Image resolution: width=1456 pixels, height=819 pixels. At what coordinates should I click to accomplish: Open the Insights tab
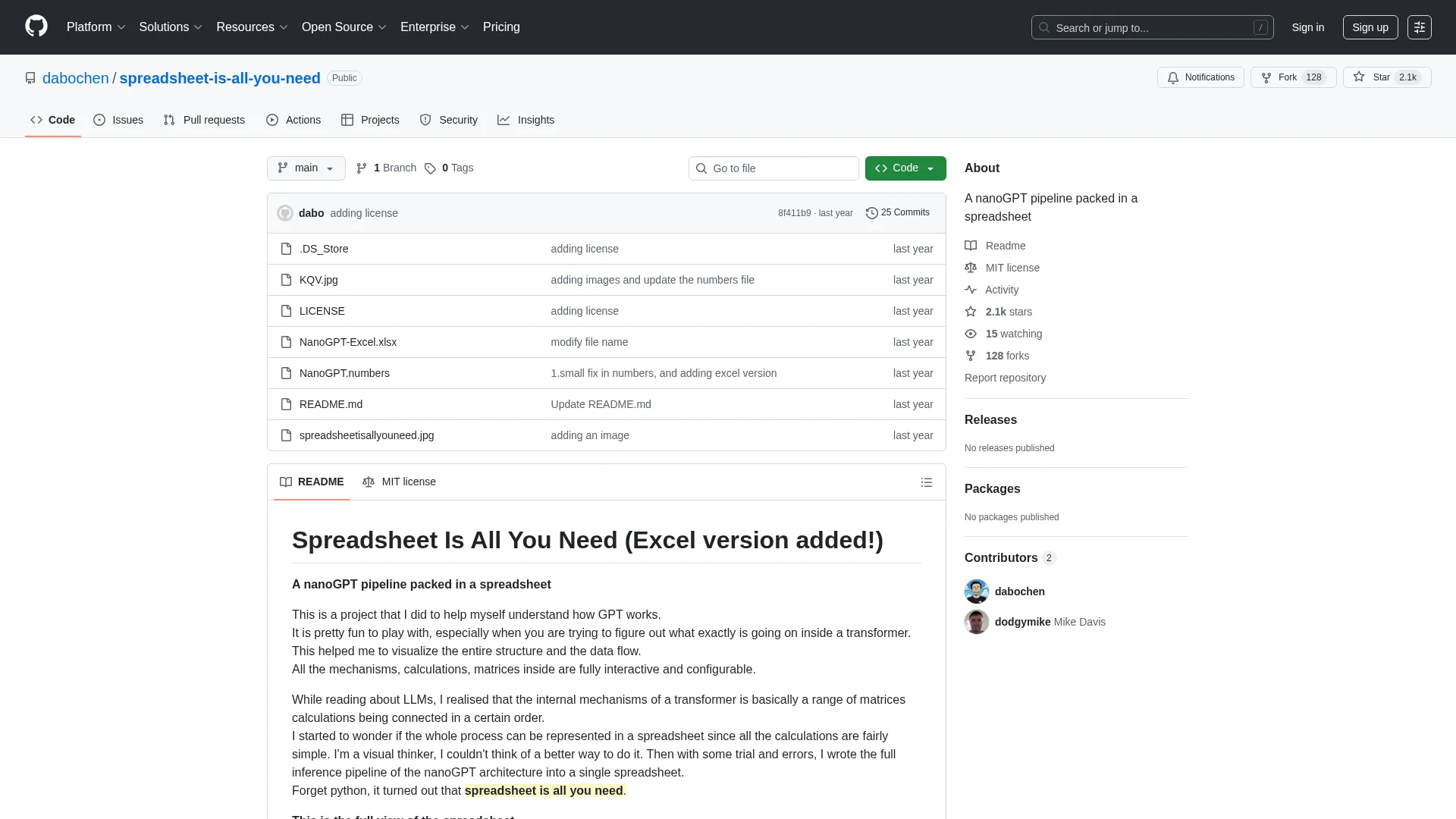[x=526, y=120]
